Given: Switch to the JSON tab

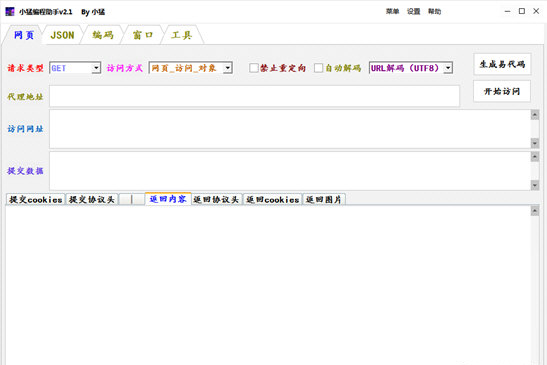Looking at the screenshot, I should (62, 35).
